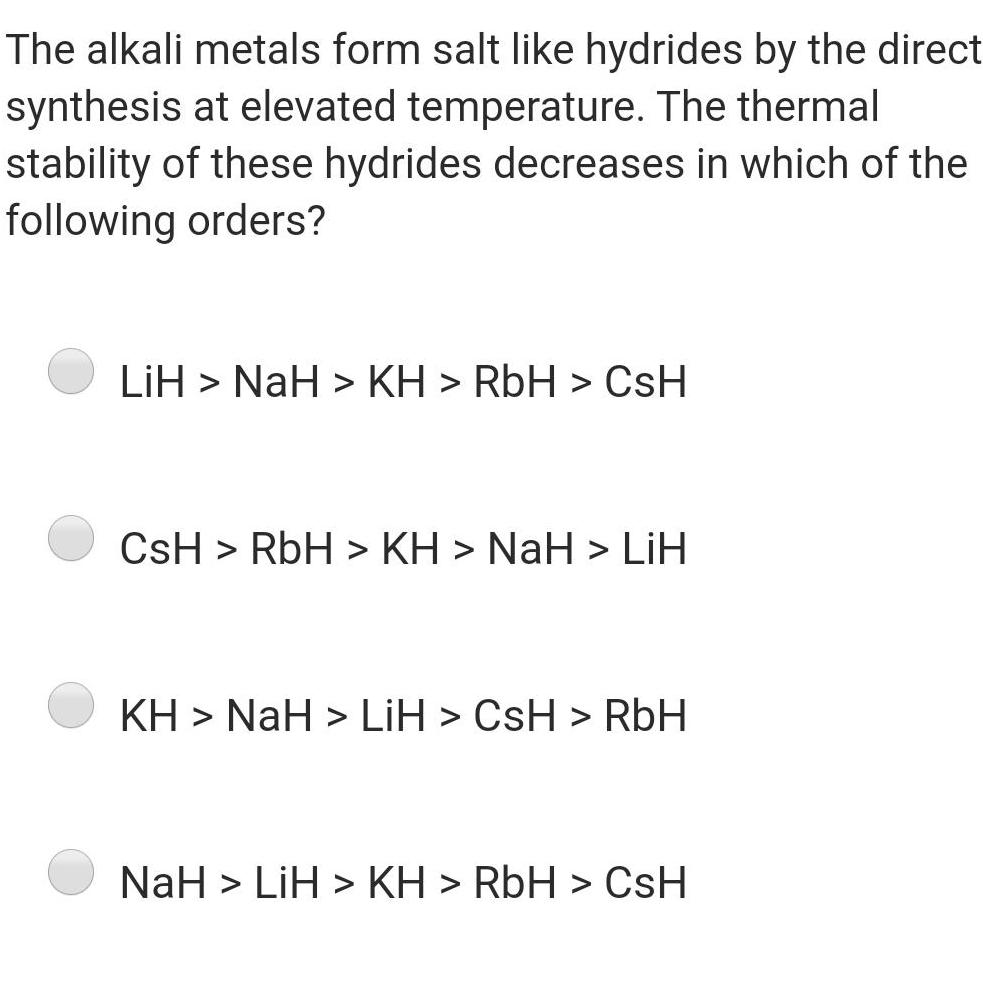Click the answer text starting with CsH > RbH
983x997 pixels.
tap(403, 549)
